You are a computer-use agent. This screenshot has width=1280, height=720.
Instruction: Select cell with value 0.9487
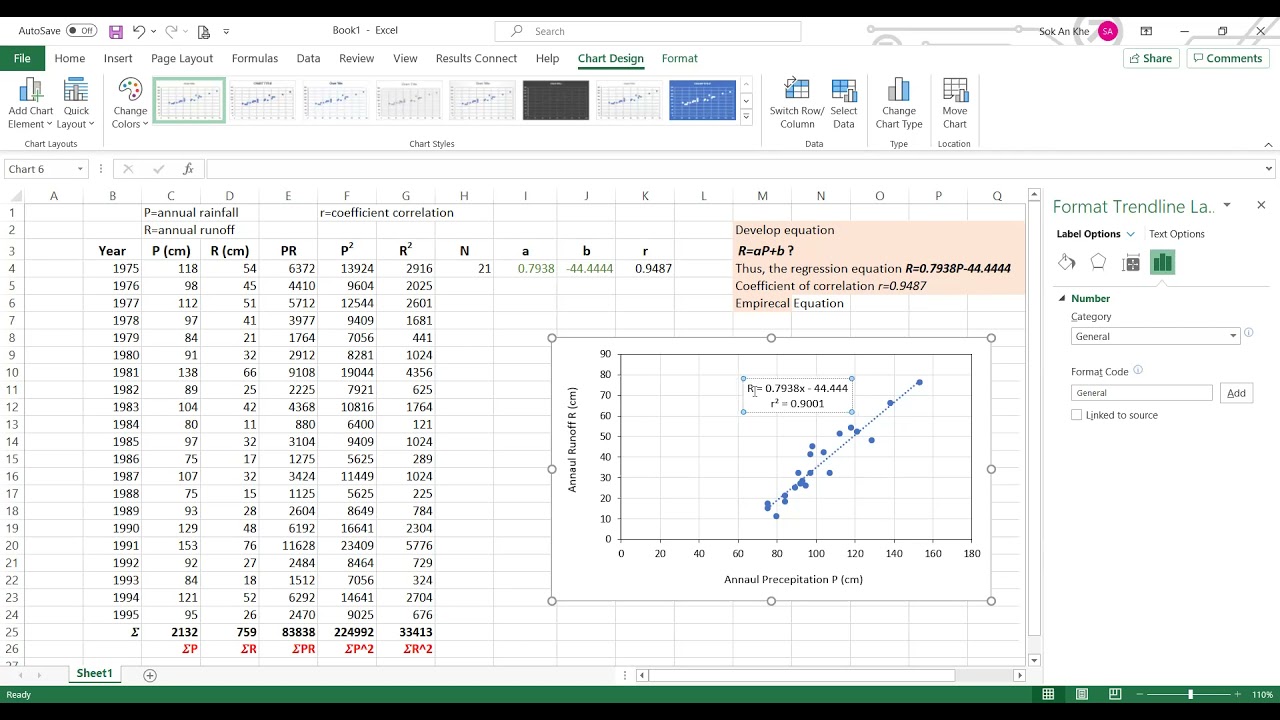[645, 268]
